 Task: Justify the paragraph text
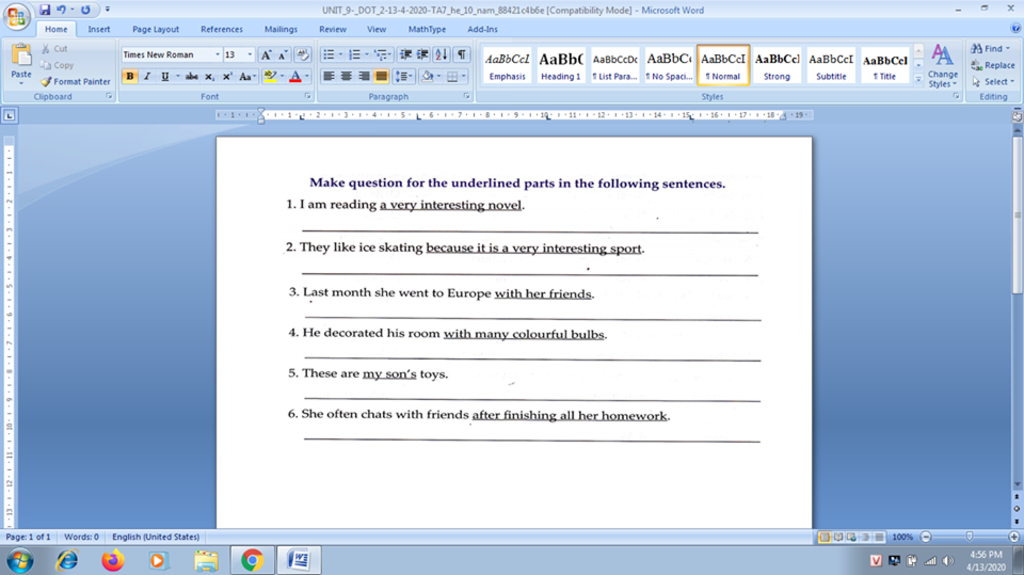(x=381, y=76)
